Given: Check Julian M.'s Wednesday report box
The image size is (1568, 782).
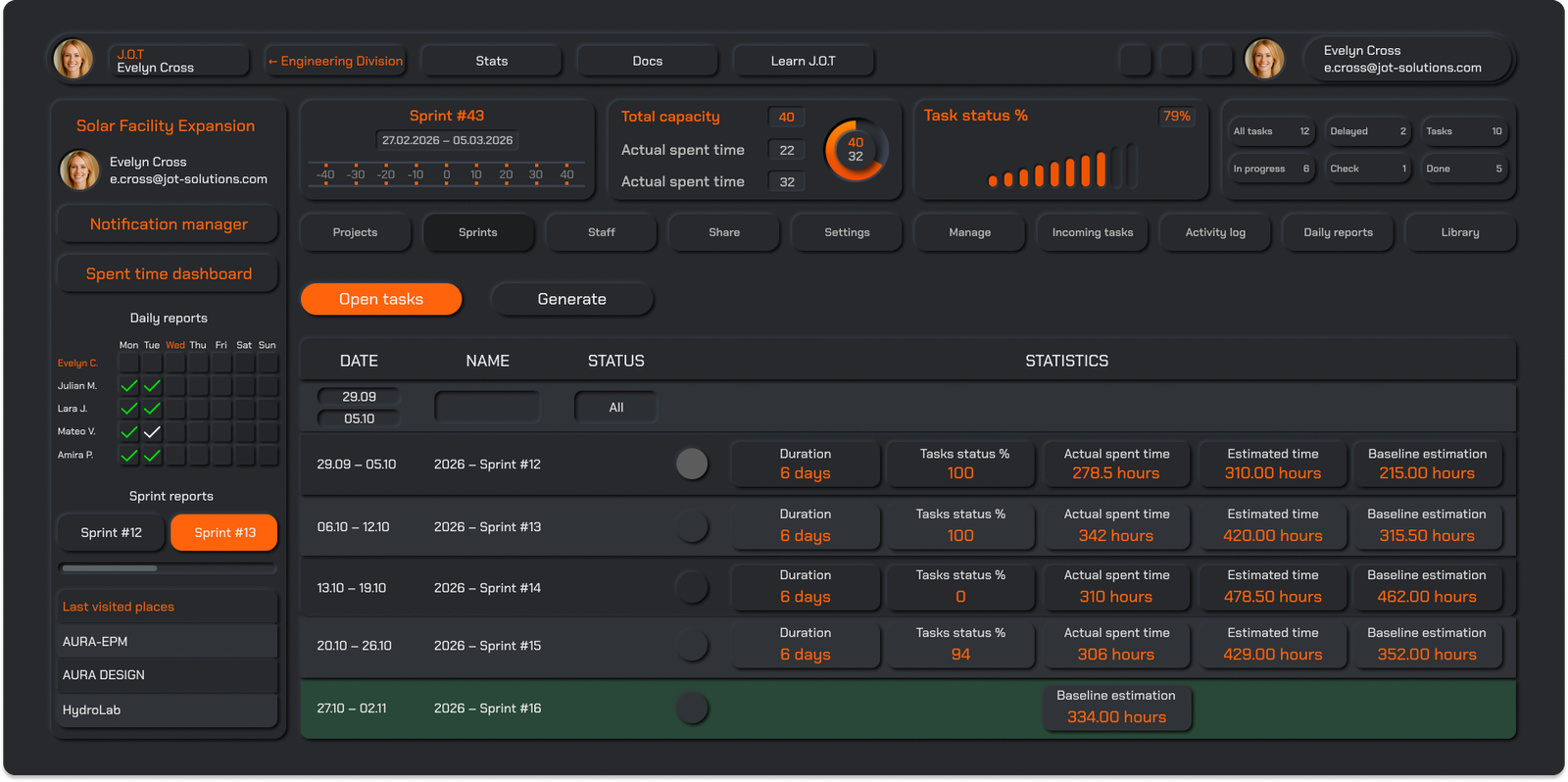Looking at the screenshot, I should tap(175, 386).
